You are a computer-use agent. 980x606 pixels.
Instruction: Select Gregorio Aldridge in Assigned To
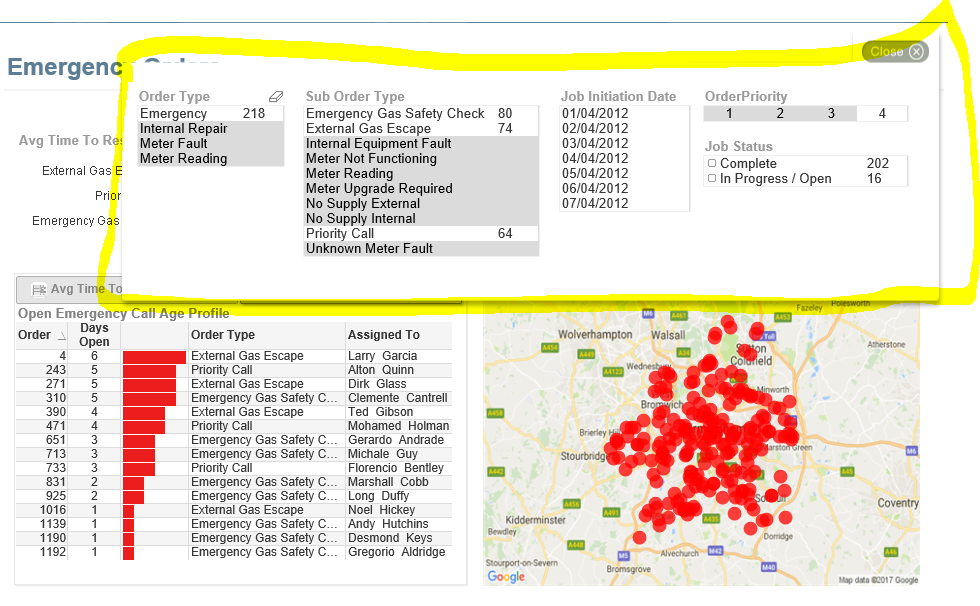(x=397, y=552)
